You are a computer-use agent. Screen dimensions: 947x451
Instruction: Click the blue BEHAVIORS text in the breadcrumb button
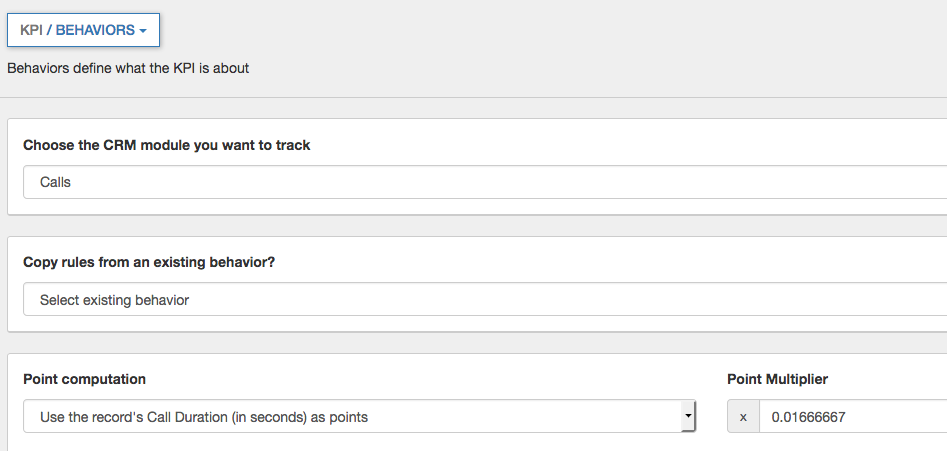94,30
